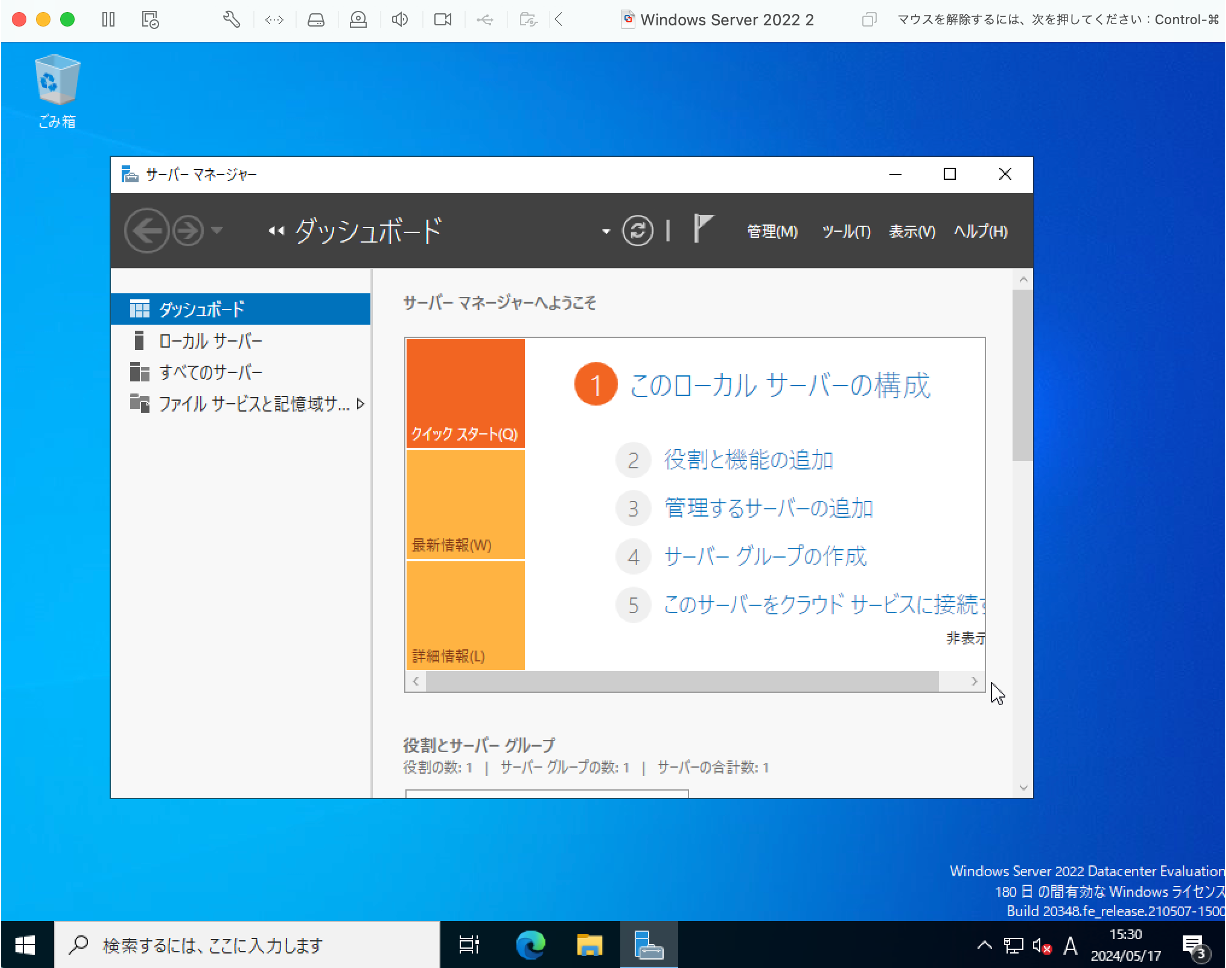Select ダッシュボード in the sidebar

241,309
